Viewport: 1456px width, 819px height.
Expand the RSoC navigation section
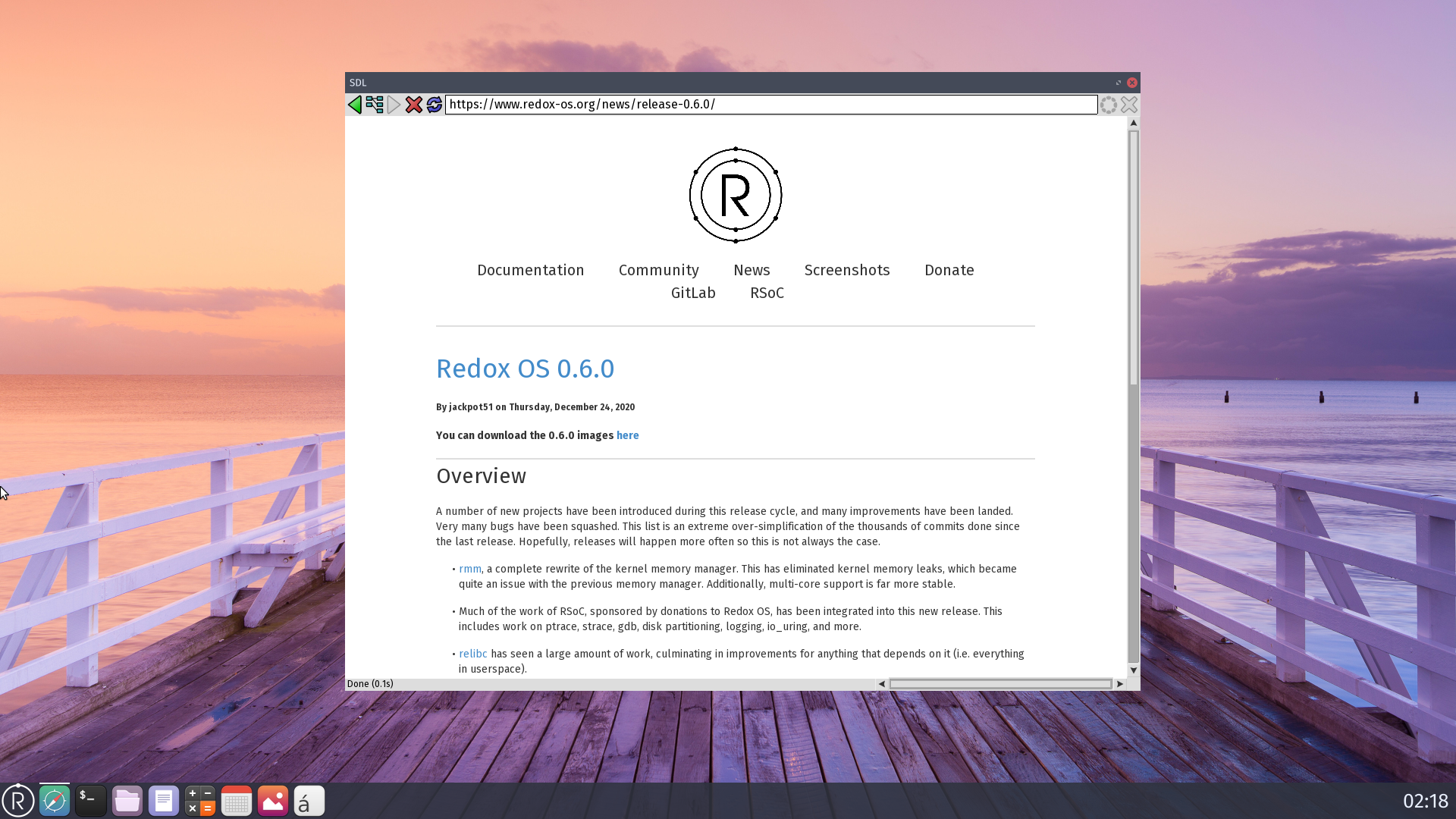coord(766,292)
